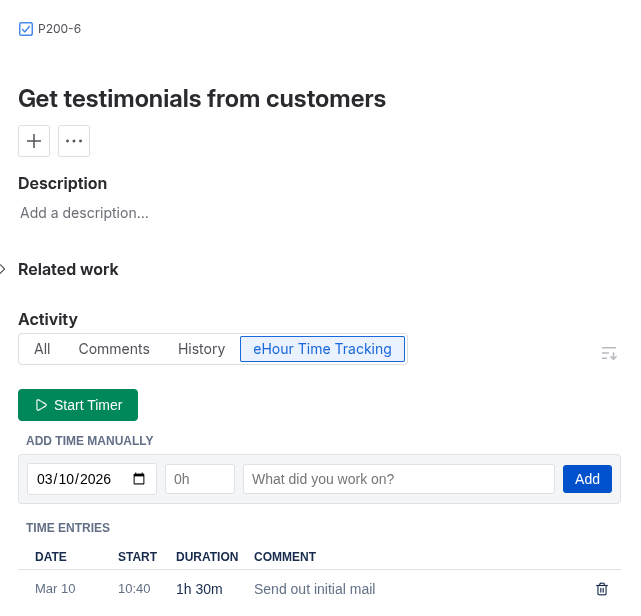Expand the Related work section chevron

[x=3, y=269]
